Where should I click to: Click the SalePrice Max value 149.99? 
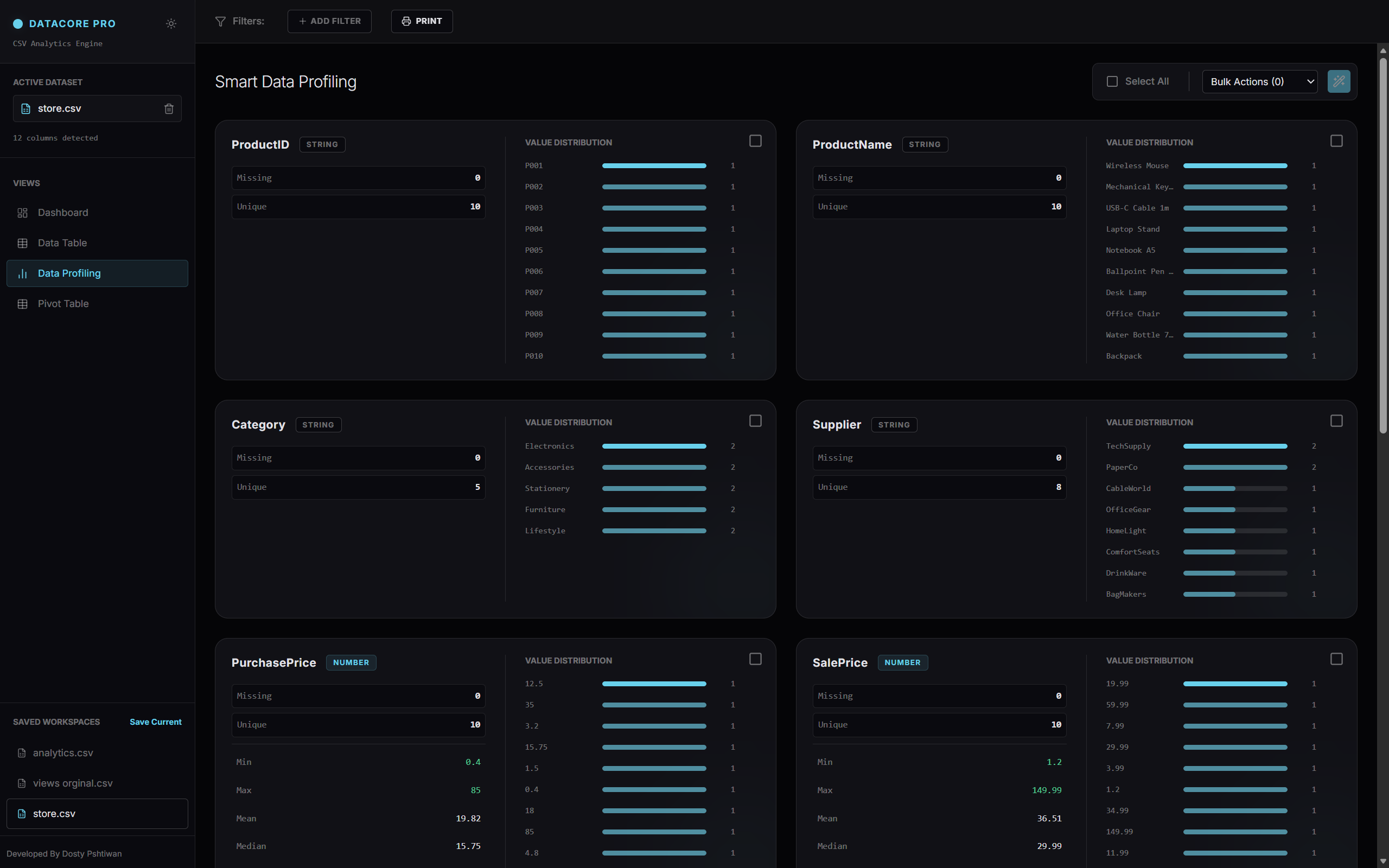[x=1046, y=790]
